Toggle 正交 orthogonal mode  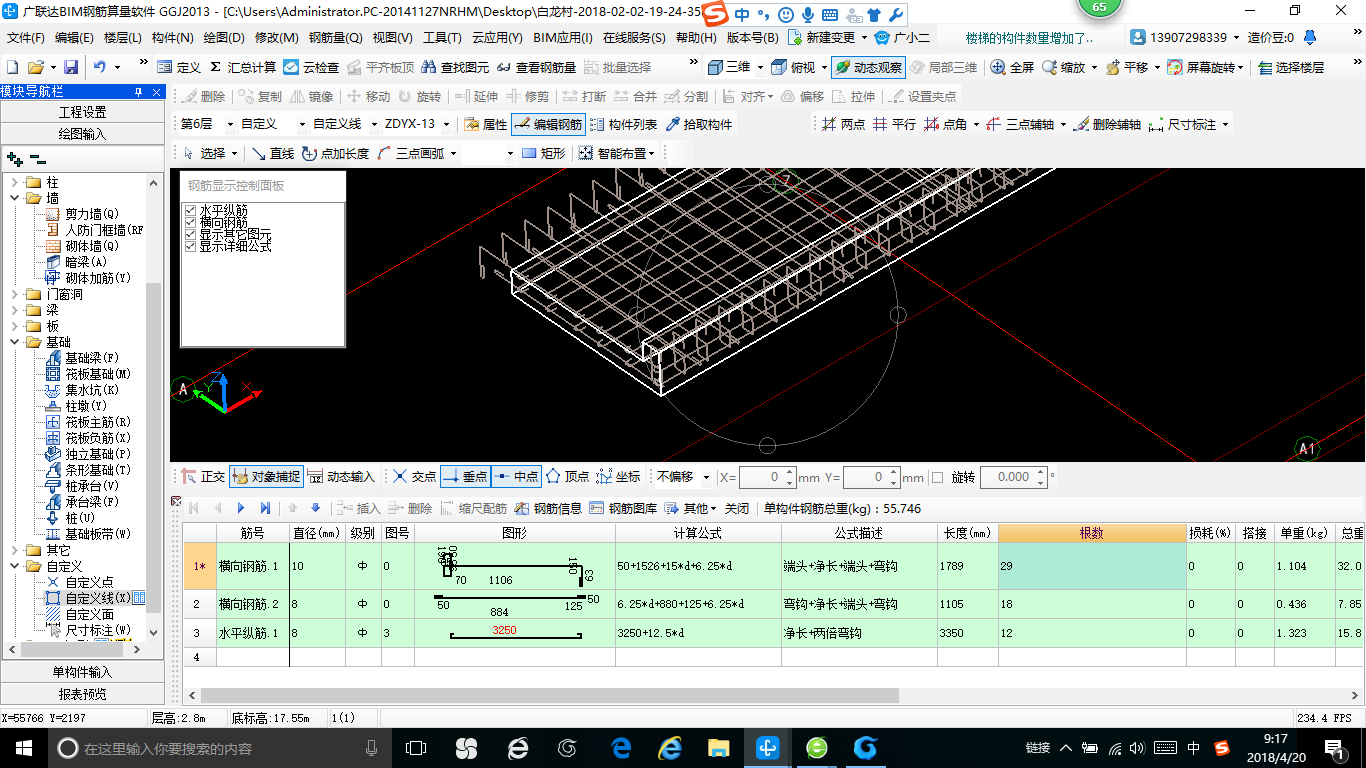click(x=204, y=477)
